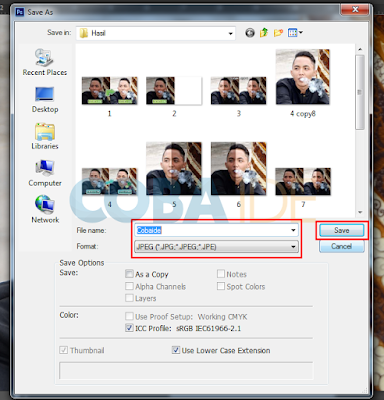Click the "4 copy8" file name label
384x400 pixels.
[303, 114]
